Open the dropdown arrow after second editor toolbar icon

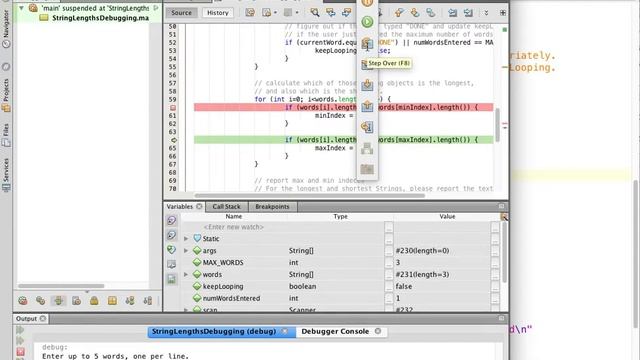coord(276,13)
